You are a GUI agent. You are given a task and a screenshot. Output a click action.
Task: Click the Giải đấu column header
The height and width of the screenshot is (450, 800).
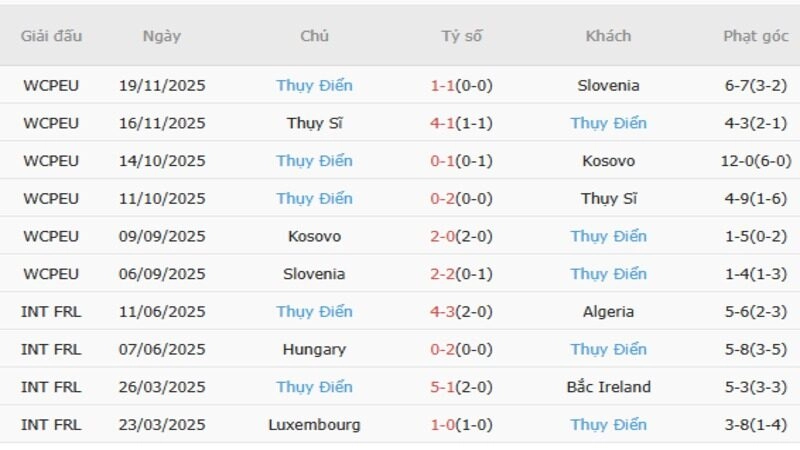coord(51,36)
